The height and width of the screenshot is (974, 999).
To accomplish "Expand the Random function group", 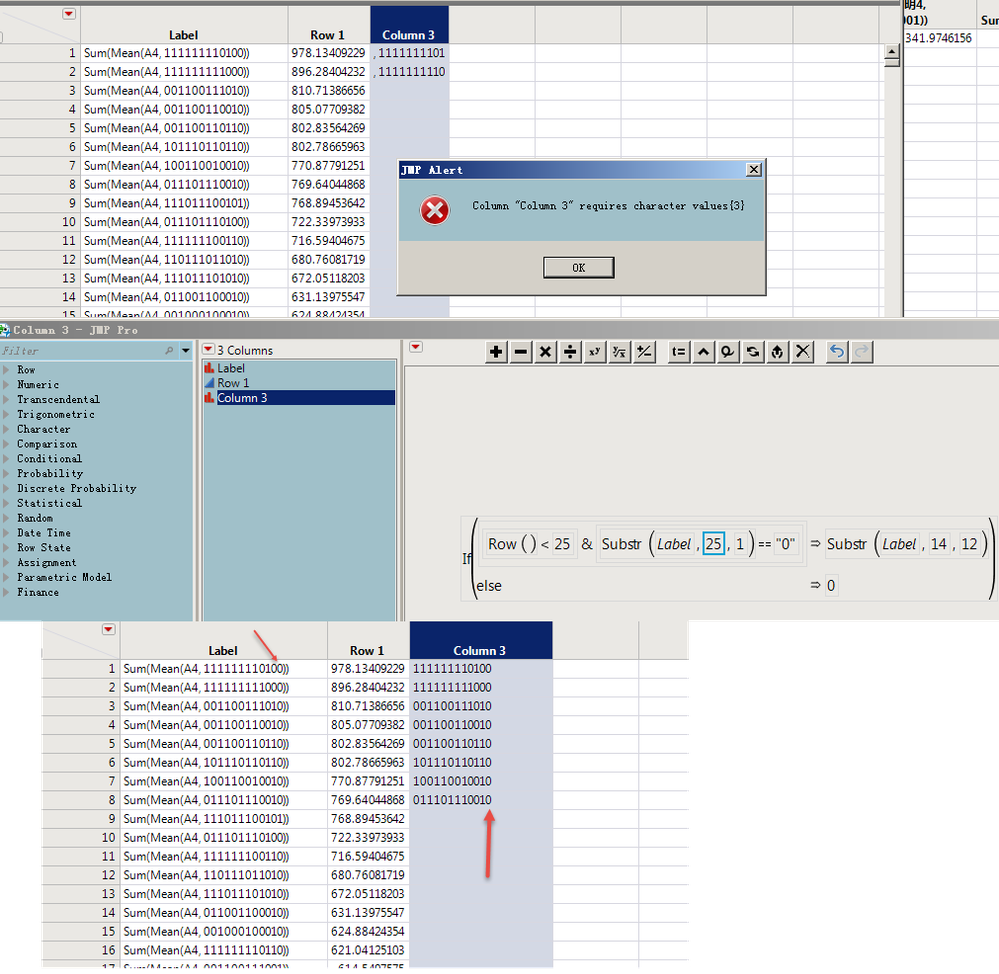I will click(x=6, y=518).
